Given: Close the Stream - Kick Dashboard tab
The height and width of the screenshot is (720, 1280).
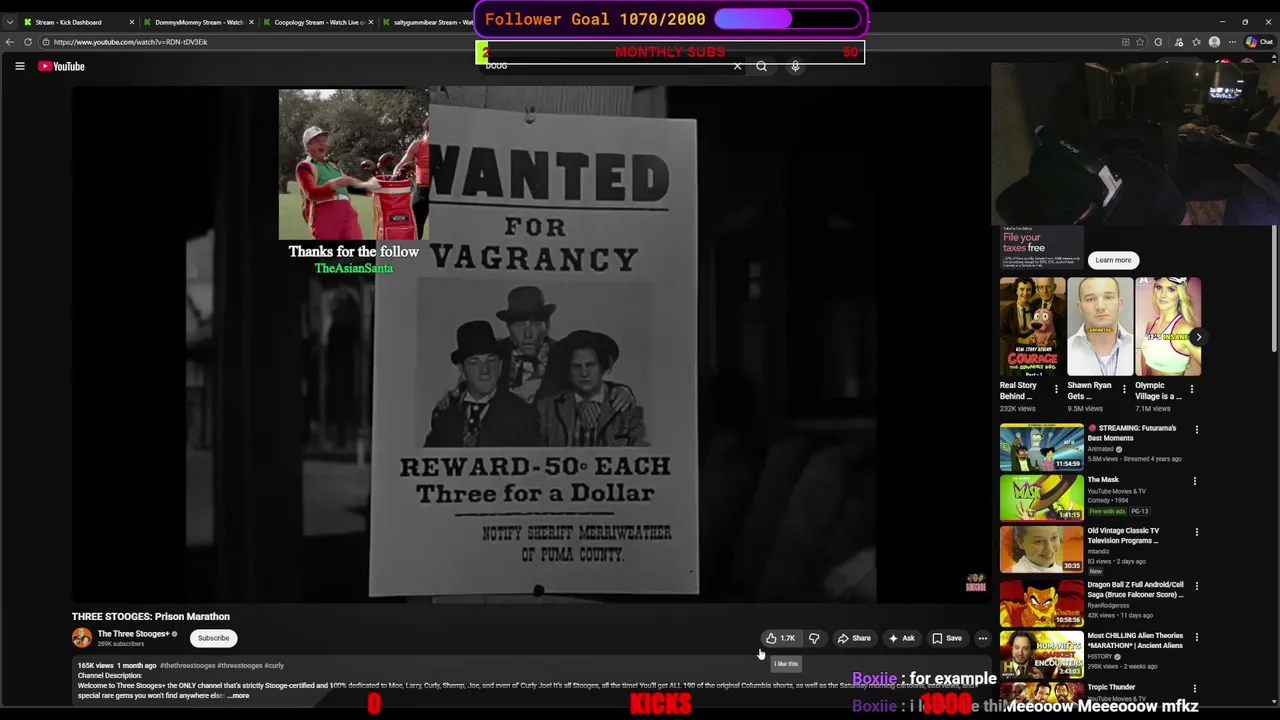Looking at the screenshot, I should coord(131,22).
